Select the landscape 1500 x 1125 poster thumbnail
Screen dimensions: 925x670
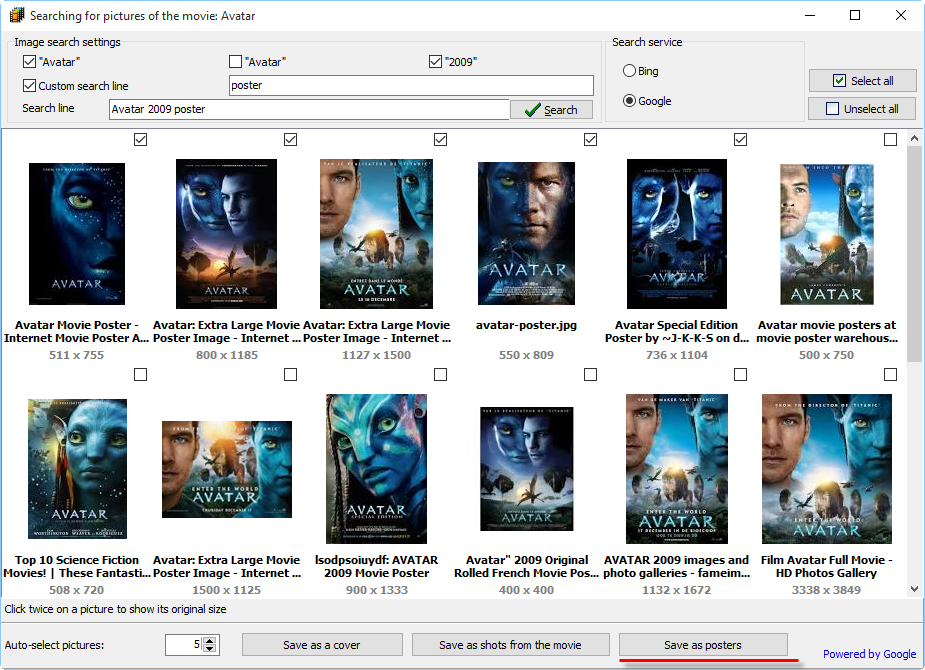(227, 469)
